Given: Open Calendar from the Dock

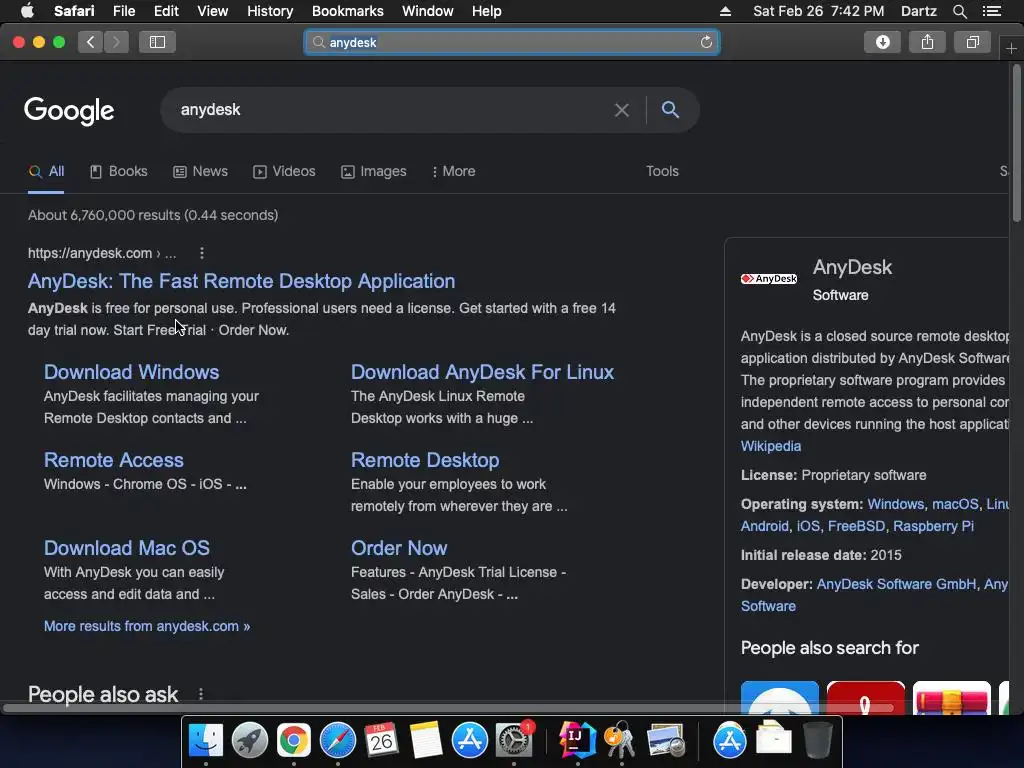Looking at the screenshot, I should (x=381, y=741).
